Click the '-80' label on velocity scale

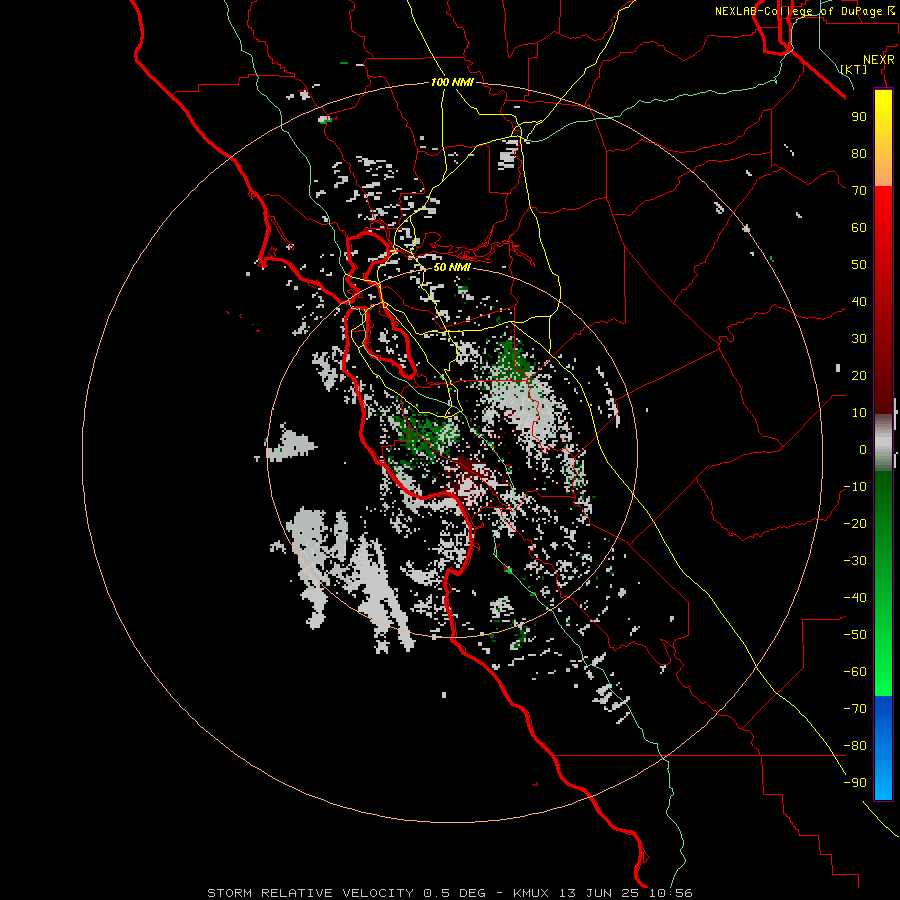point(855,746)
